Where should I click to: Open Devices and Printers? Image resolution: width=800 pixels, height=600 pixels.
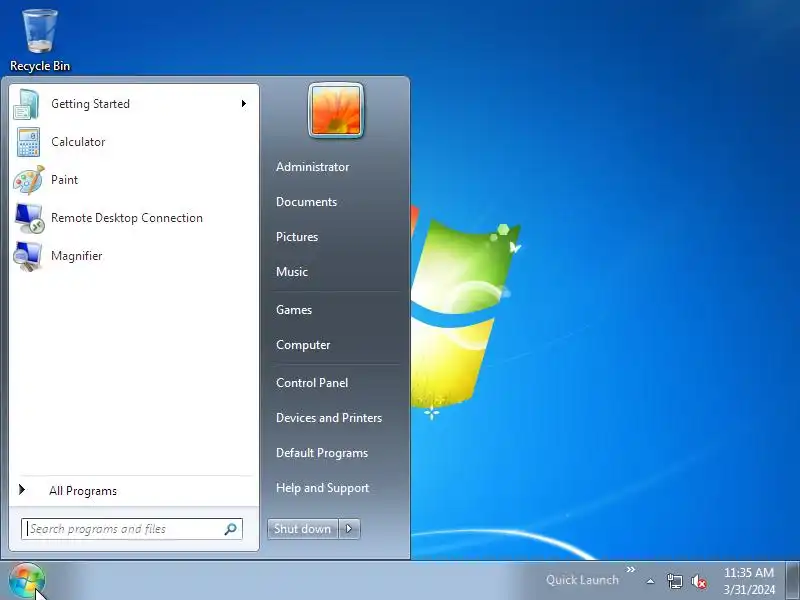pos(329,418)
